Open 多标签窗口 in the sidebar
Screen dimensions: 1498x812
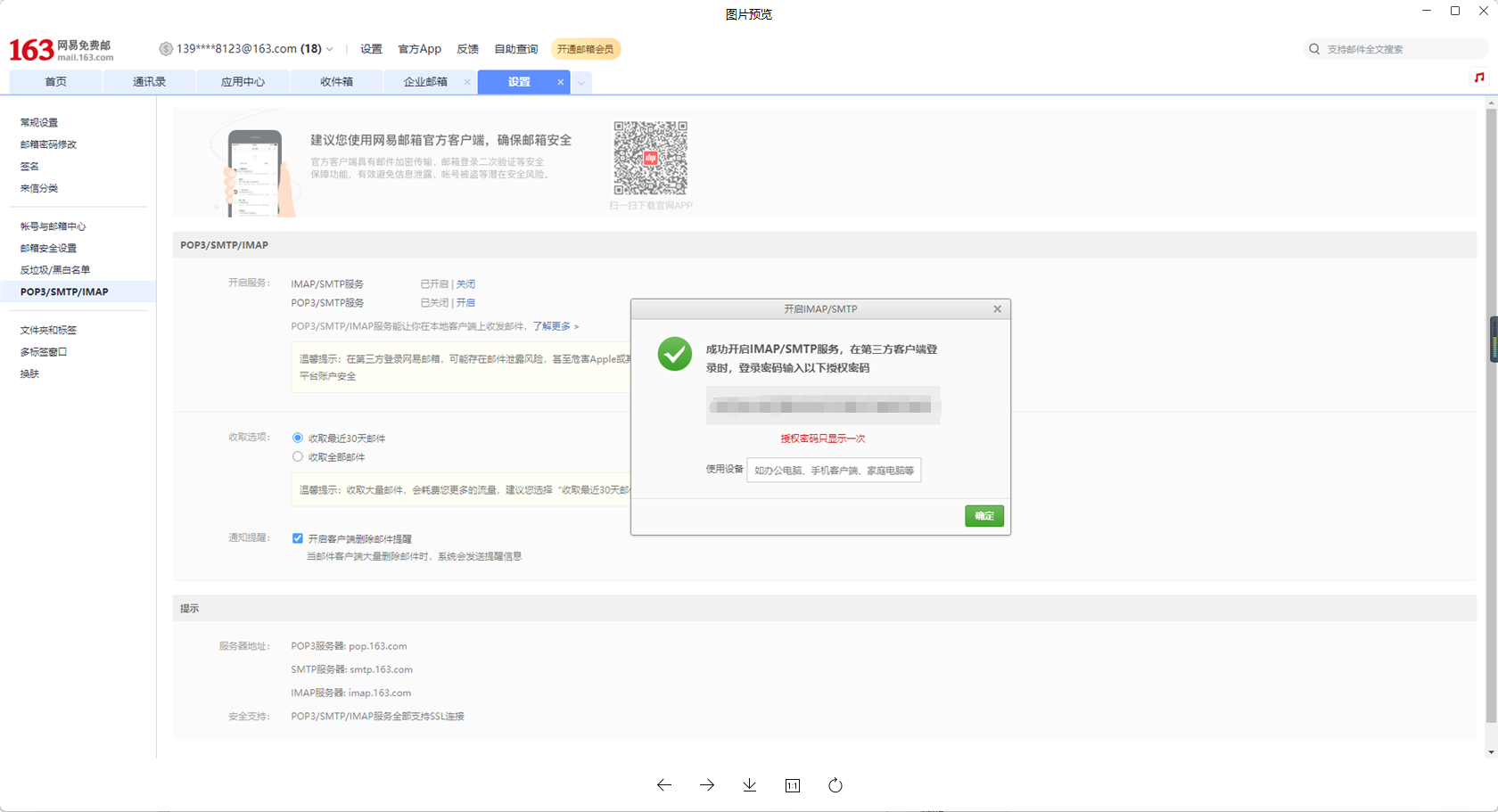point(44,352)
